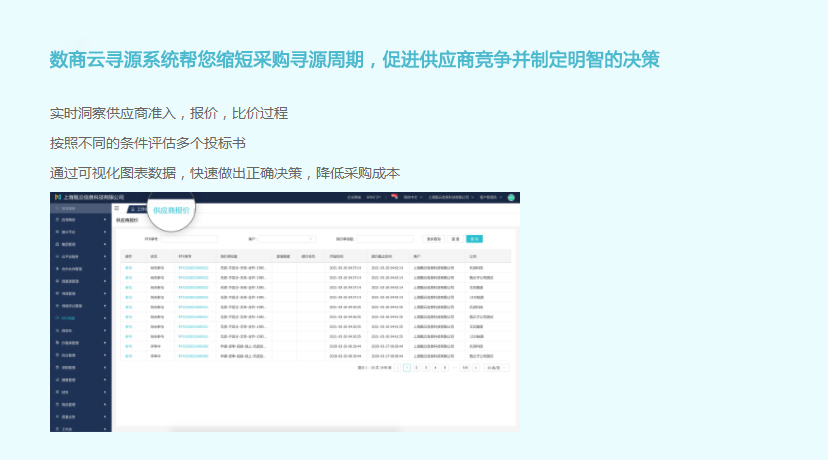Click the 参与 link in the last table row
This screenshot has height=462, width=828.
click(x=128, y=356)
